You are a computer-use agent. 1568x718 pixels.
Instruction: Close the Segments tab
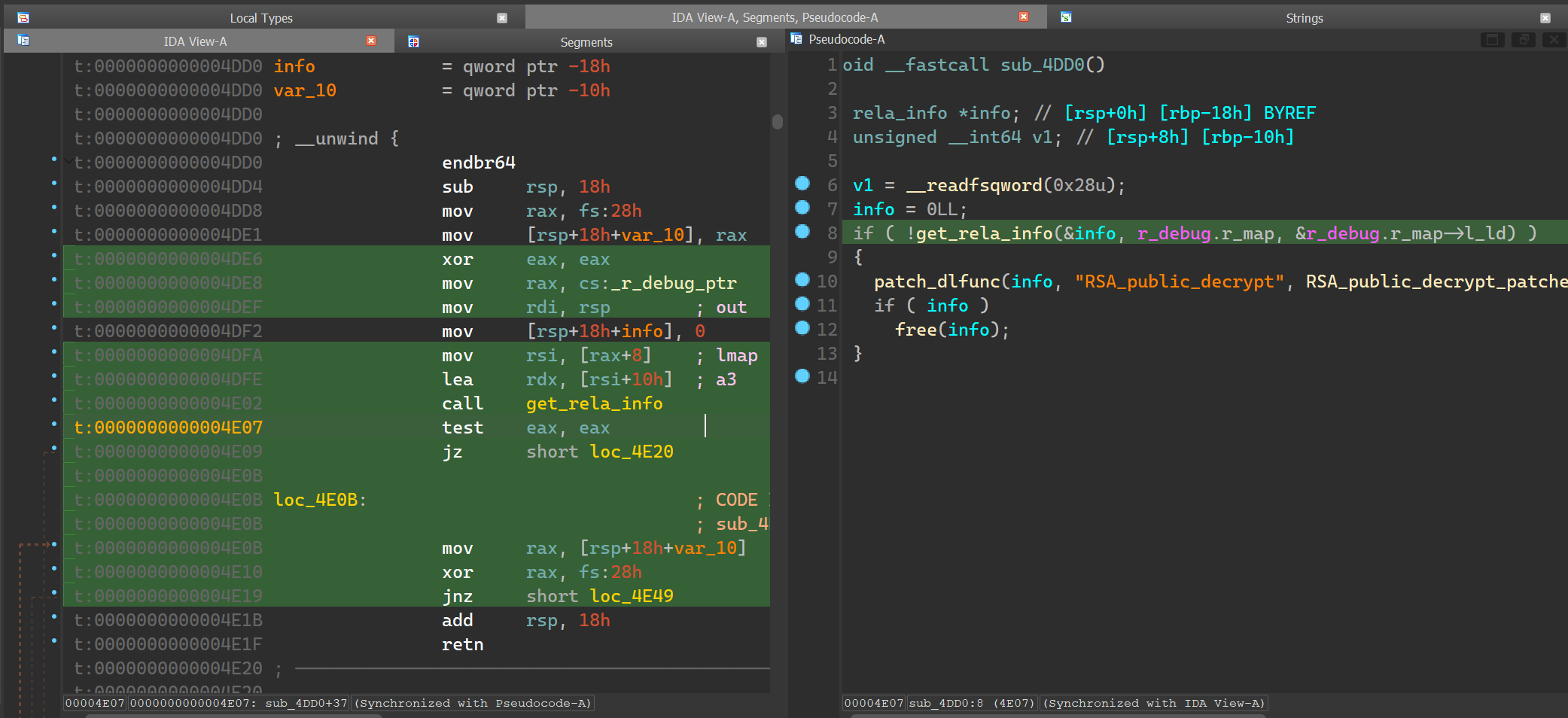pos(762,42)
